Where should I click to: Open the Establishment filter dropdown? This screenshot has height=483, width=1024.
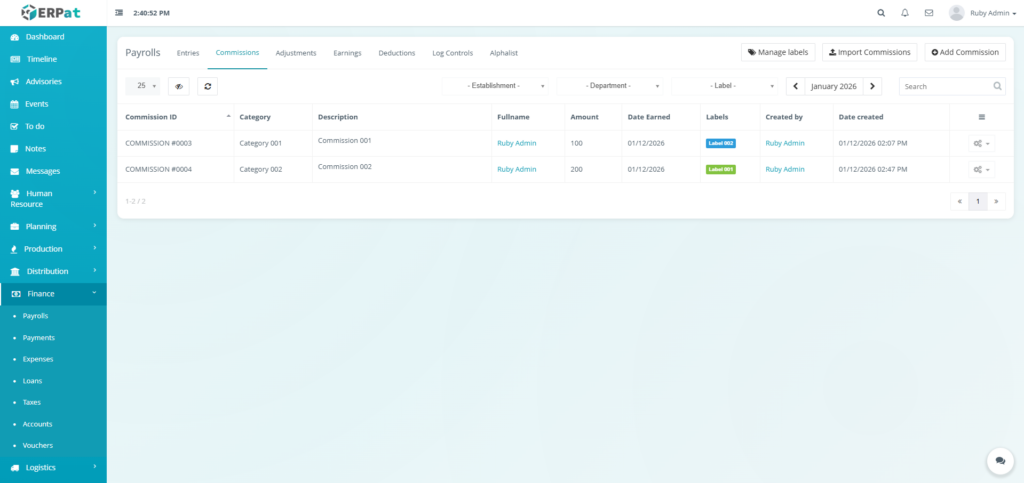(x=497, y=86)
